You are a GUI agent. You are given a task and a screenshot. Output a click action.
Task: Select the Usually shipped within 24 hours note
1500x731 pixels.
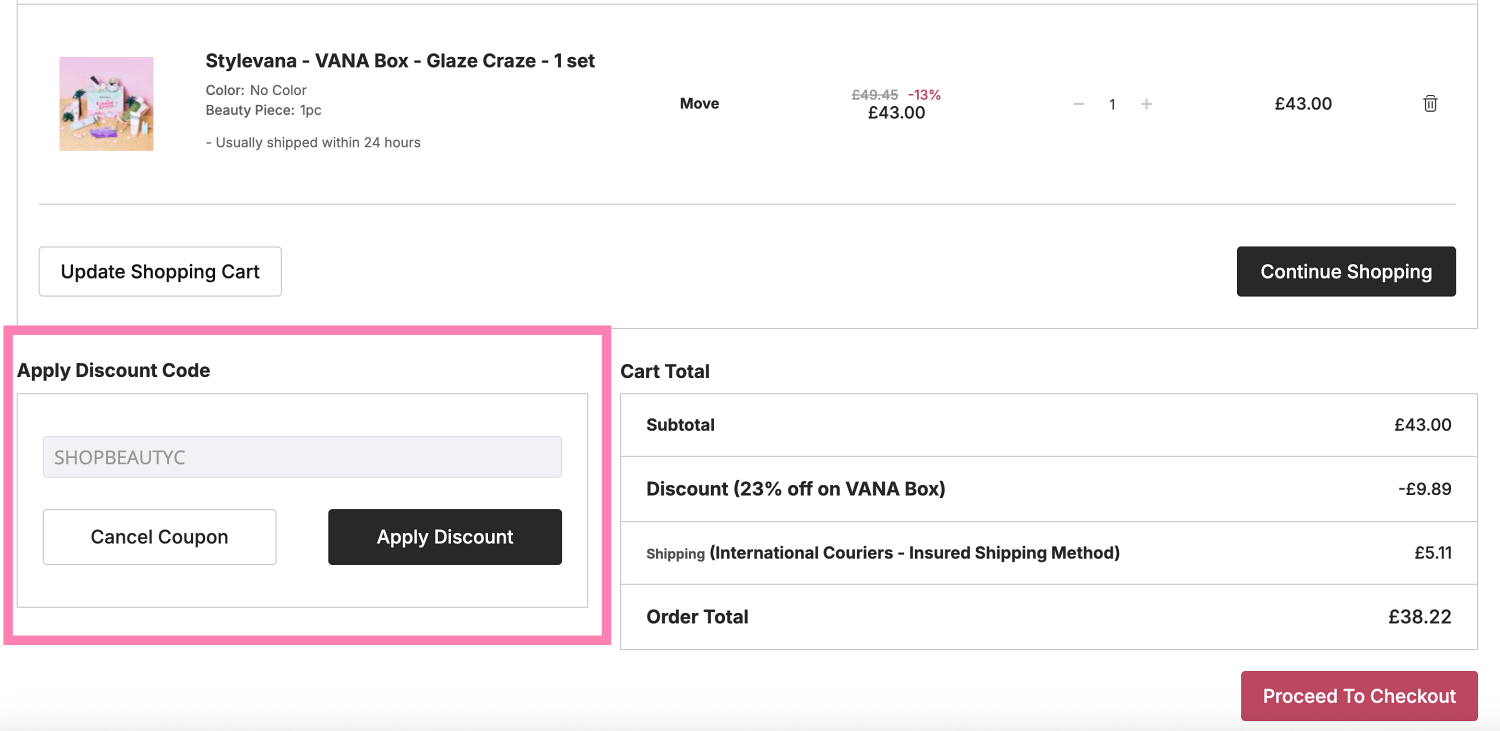[x=313, y=143]
